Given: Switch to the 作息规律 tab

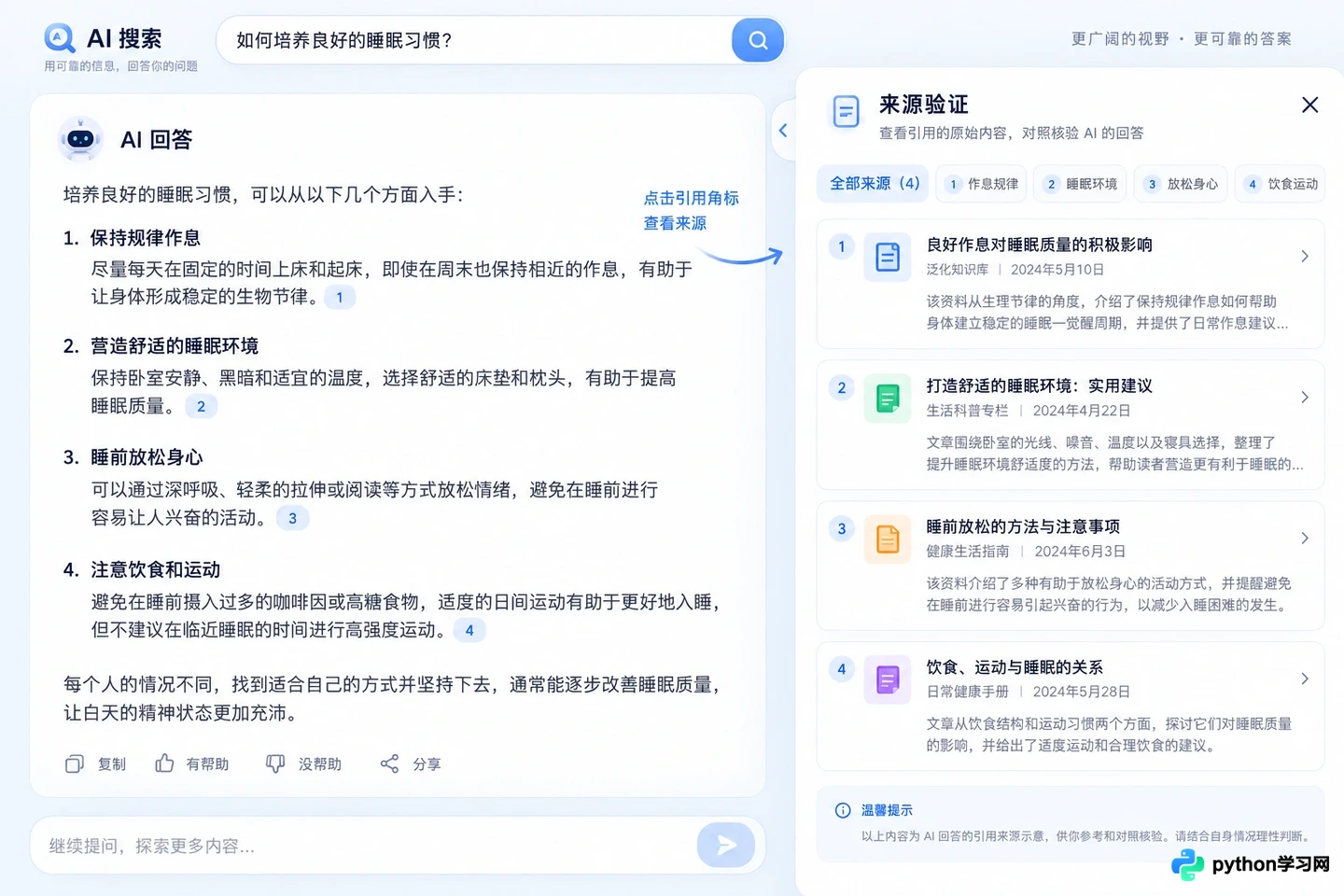Looking at the screenshot, I should 983,184.
